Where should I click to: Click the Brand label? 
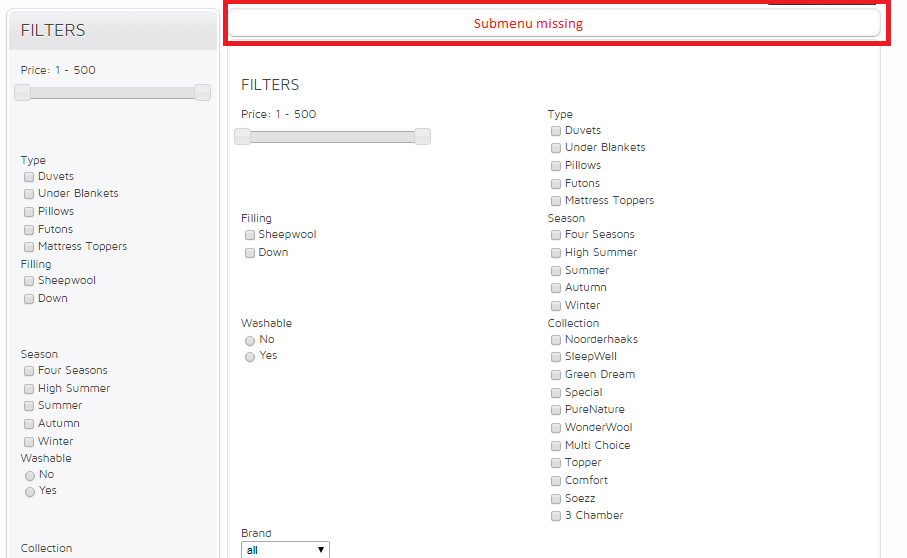coord(256,533)
